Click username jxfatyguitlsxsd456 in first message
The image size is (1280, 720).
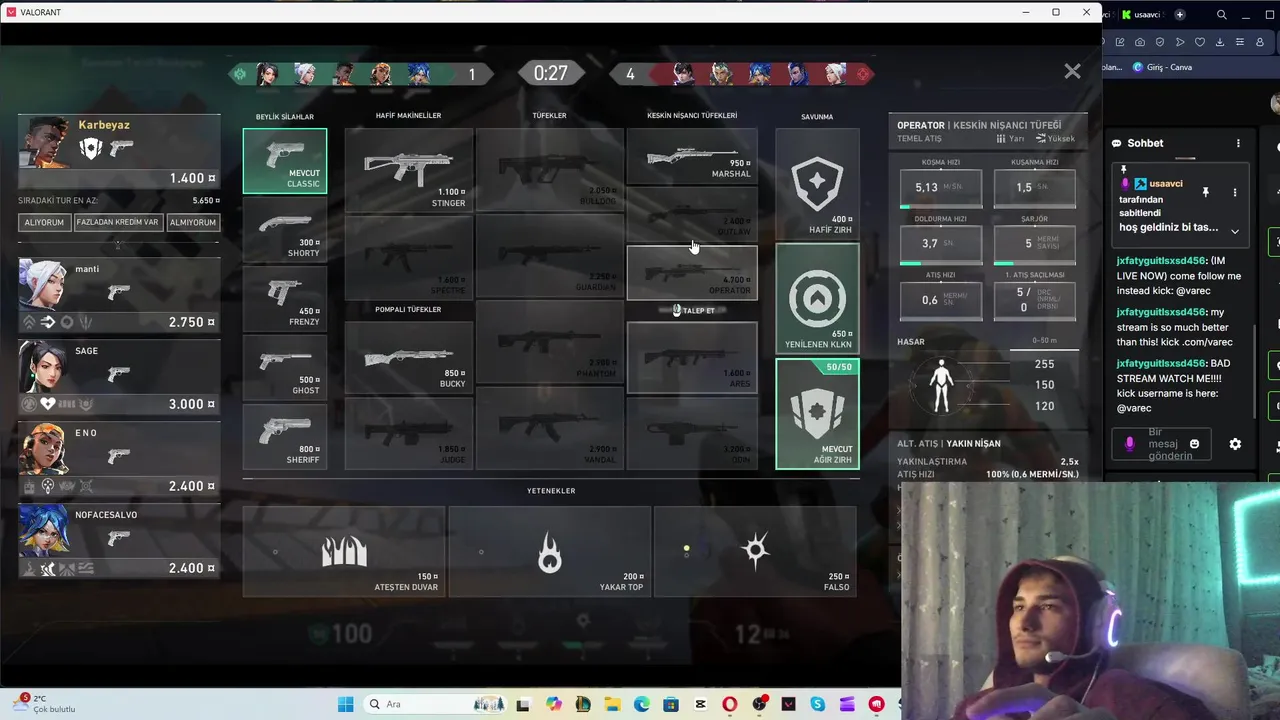[x=1161, y=261]
